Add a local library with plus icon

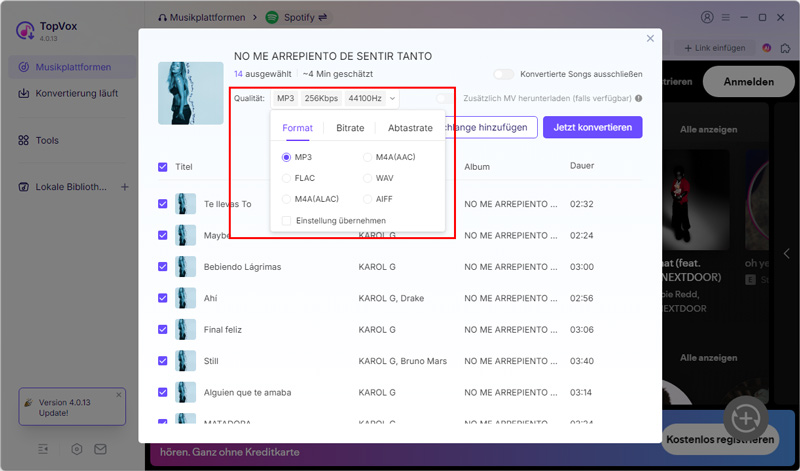(124, 187)
